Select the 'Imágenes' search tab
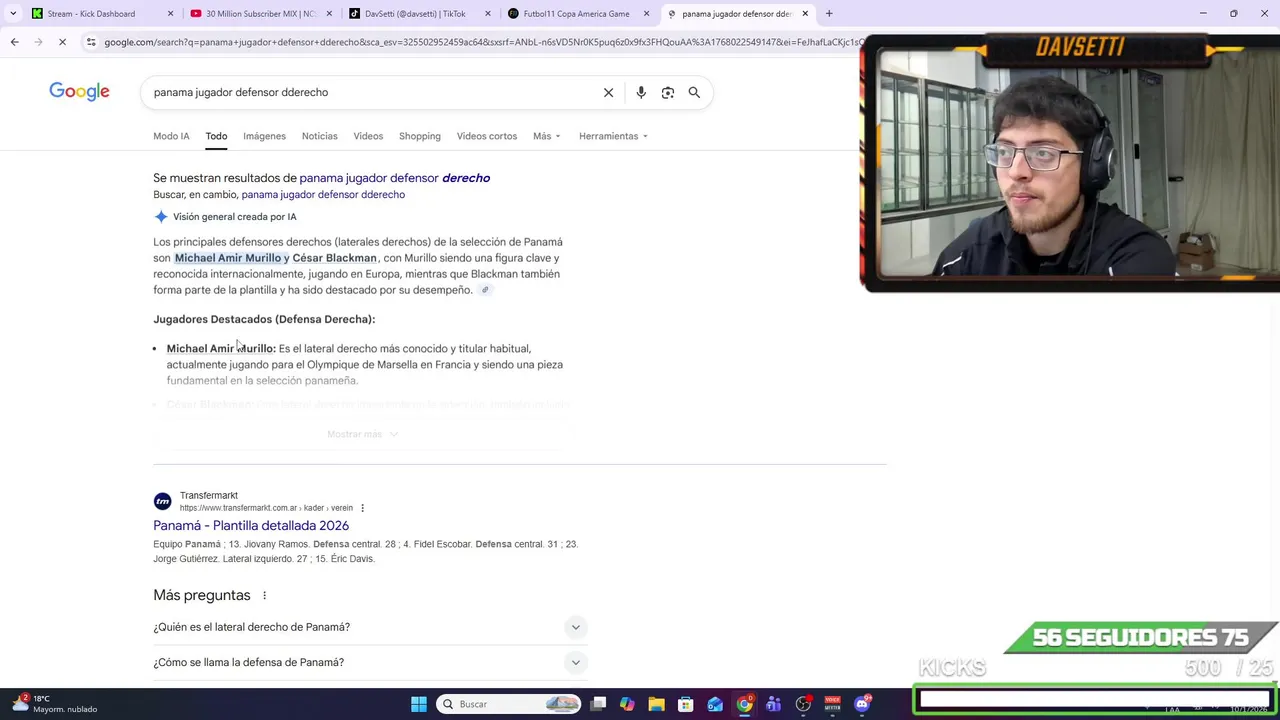 (264, 136)
